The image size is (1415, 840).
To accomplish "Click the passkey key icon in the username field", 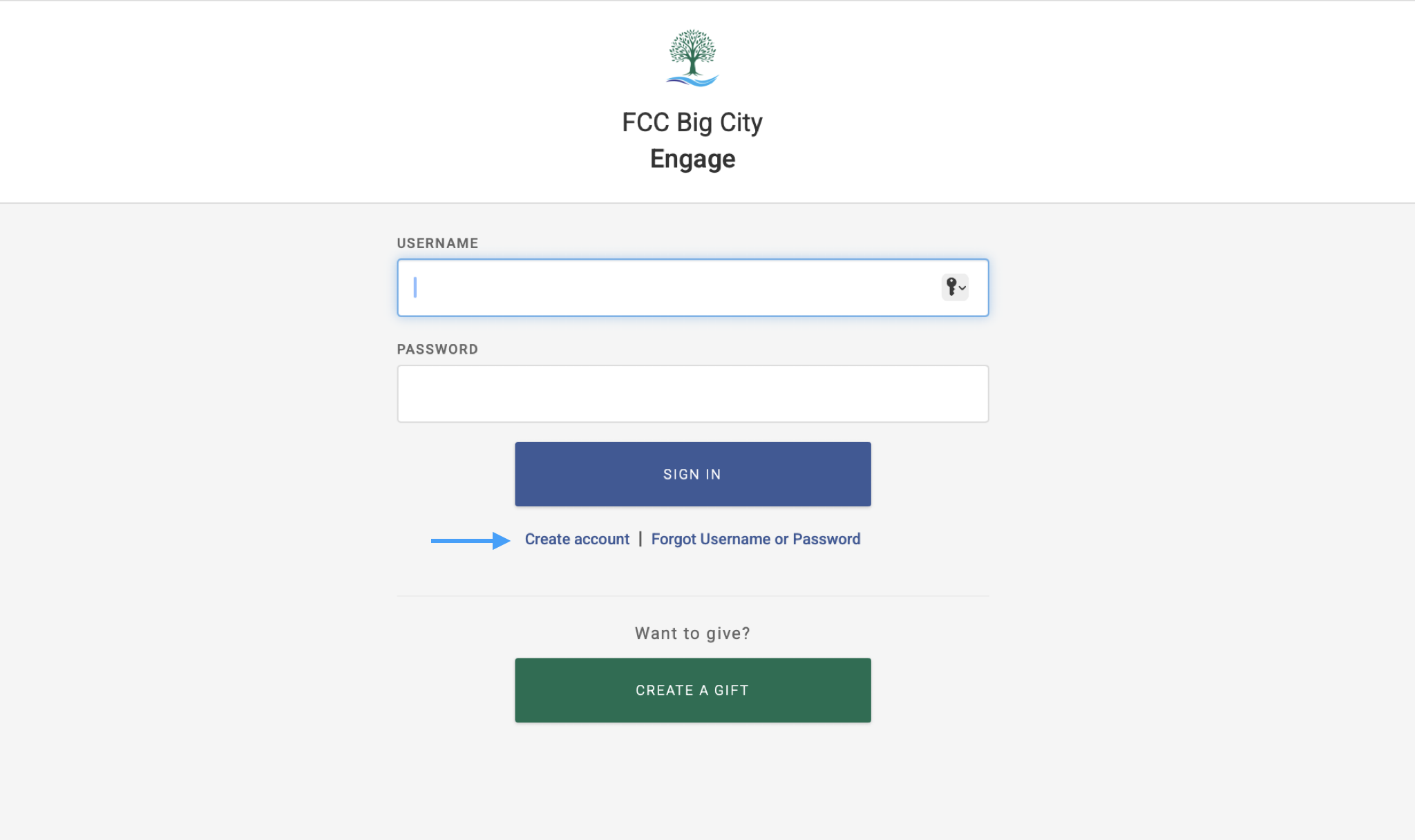I will point(951,287).
